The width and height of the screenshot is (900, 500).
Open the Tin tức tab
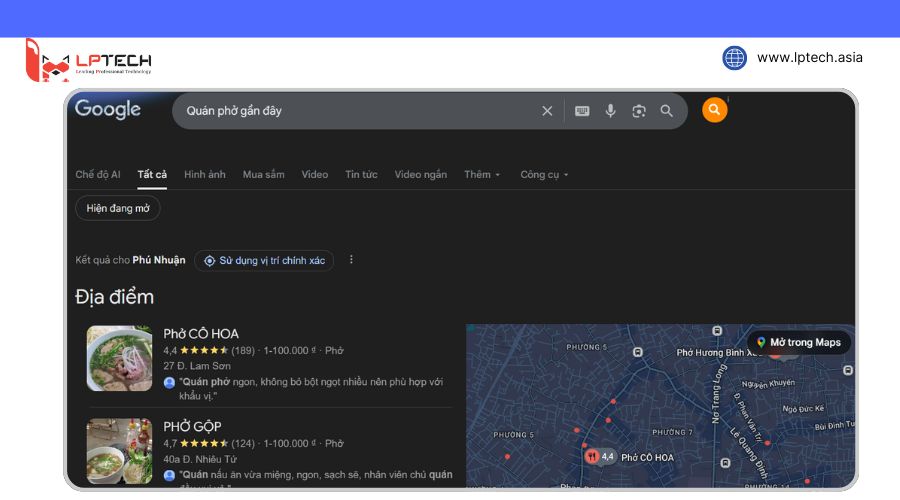[361, 175]
